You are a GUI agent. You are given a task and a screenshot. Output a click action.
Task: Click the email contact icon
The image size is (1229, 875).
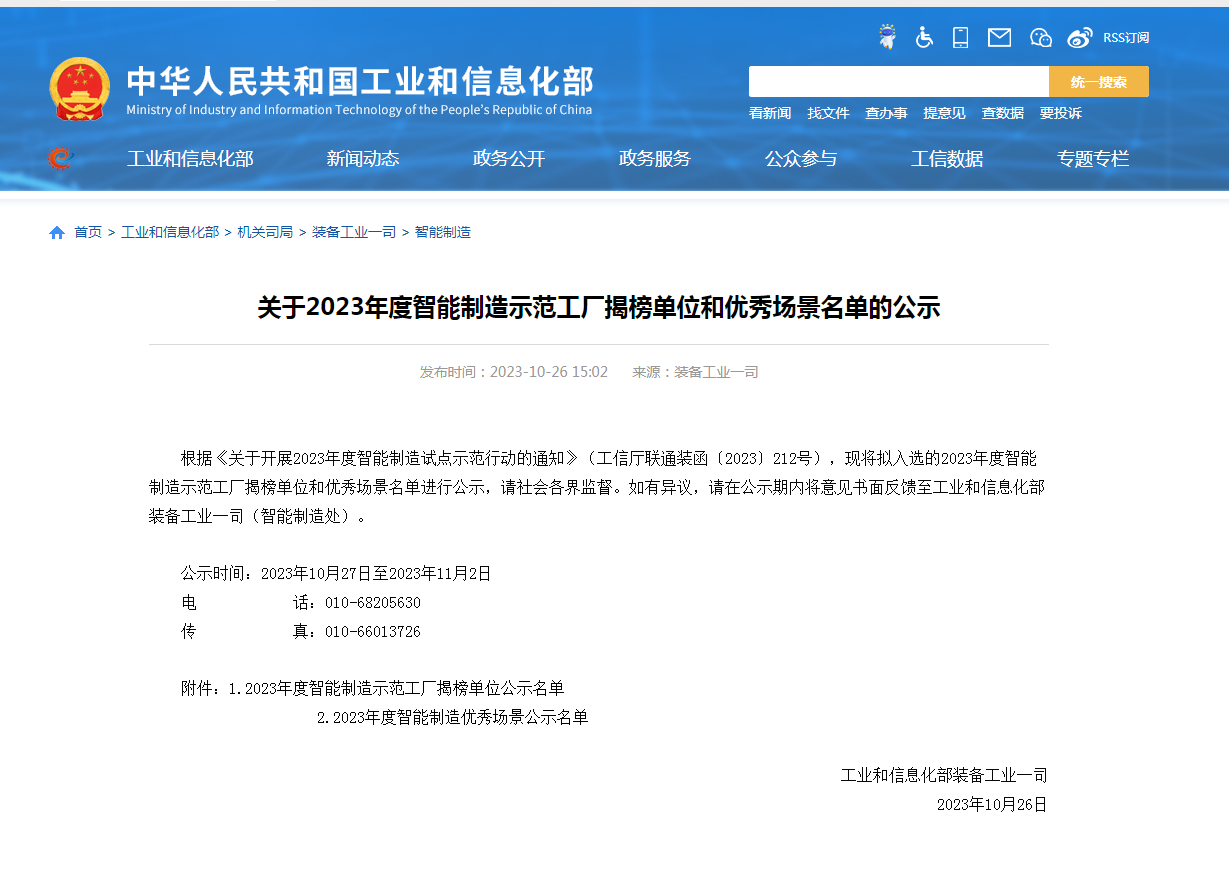tap(999, 37)
